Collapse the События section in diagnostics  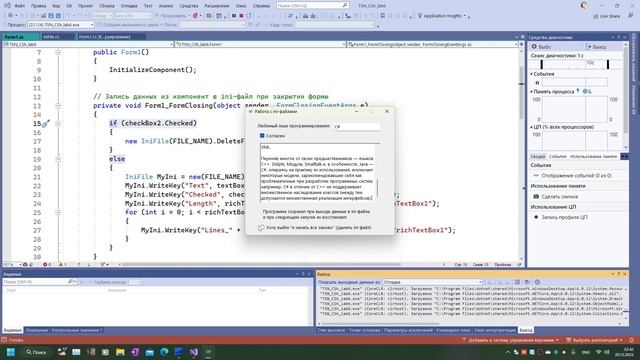click(x=532, y=74)
